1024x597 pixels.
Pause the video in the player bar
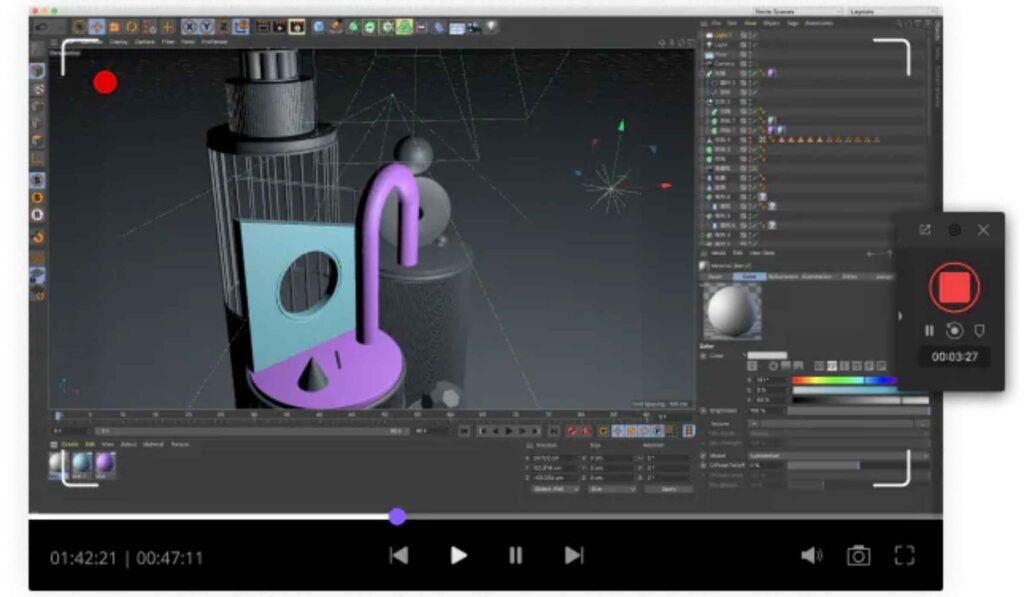click(515, 556)
